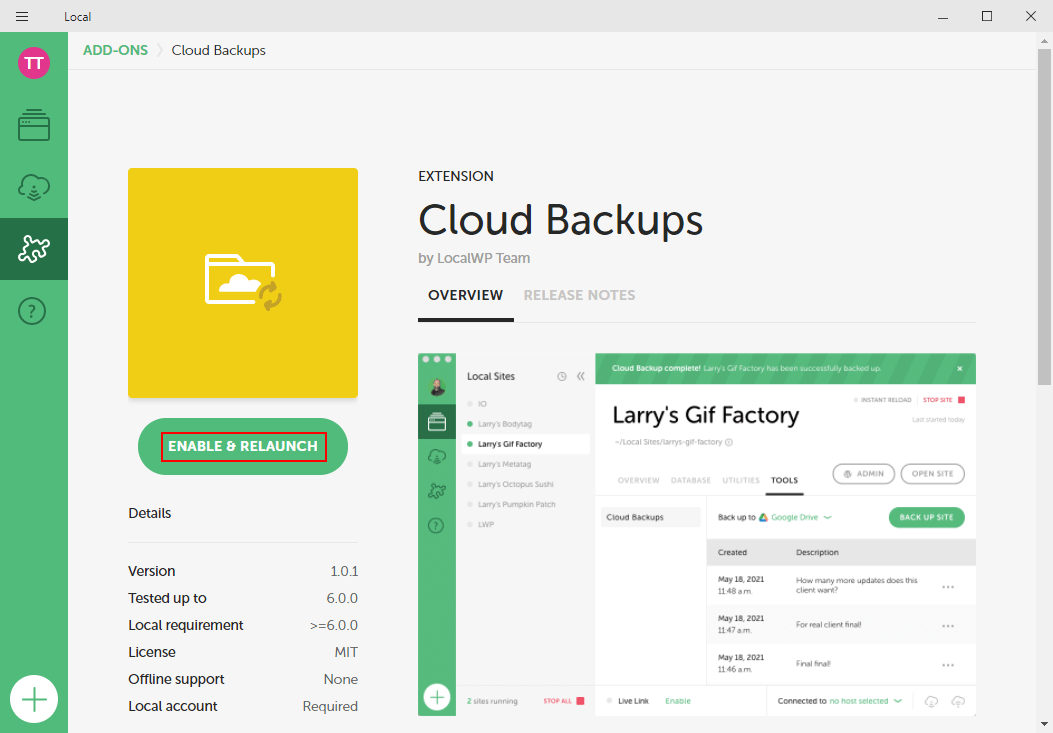This screenshot has width=1053, height=733.
Task: Click Local account value Required
Action: (x=330, y=706)
